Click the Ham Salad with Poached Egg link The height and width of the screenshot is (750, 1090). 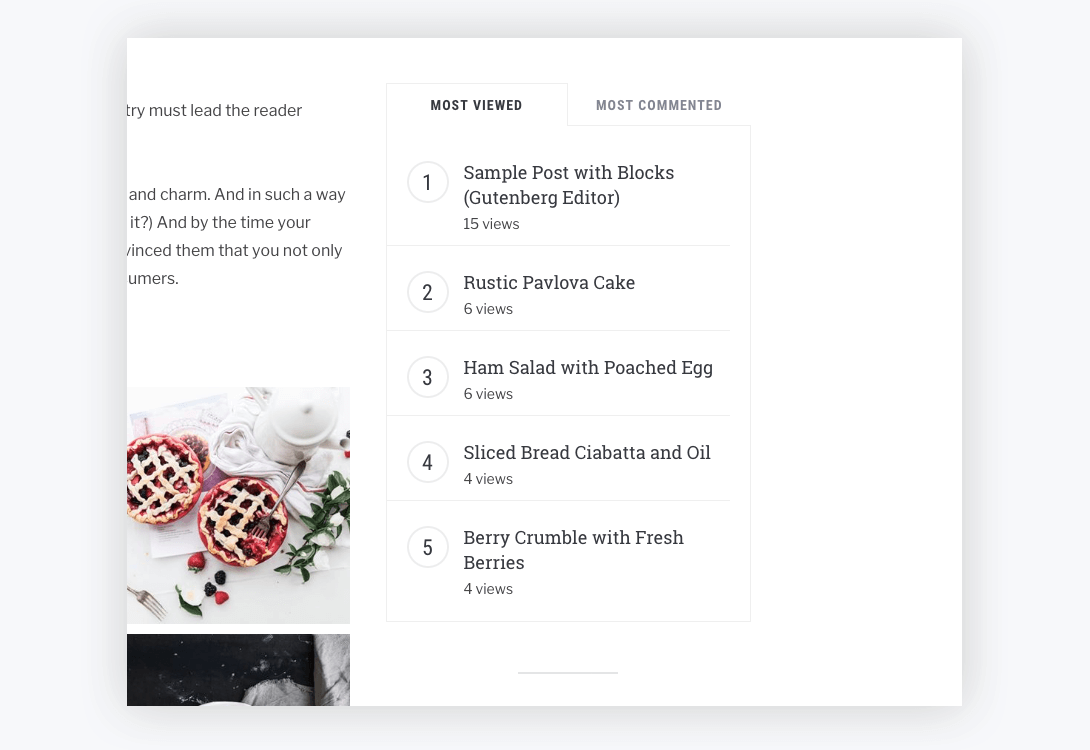588,367
